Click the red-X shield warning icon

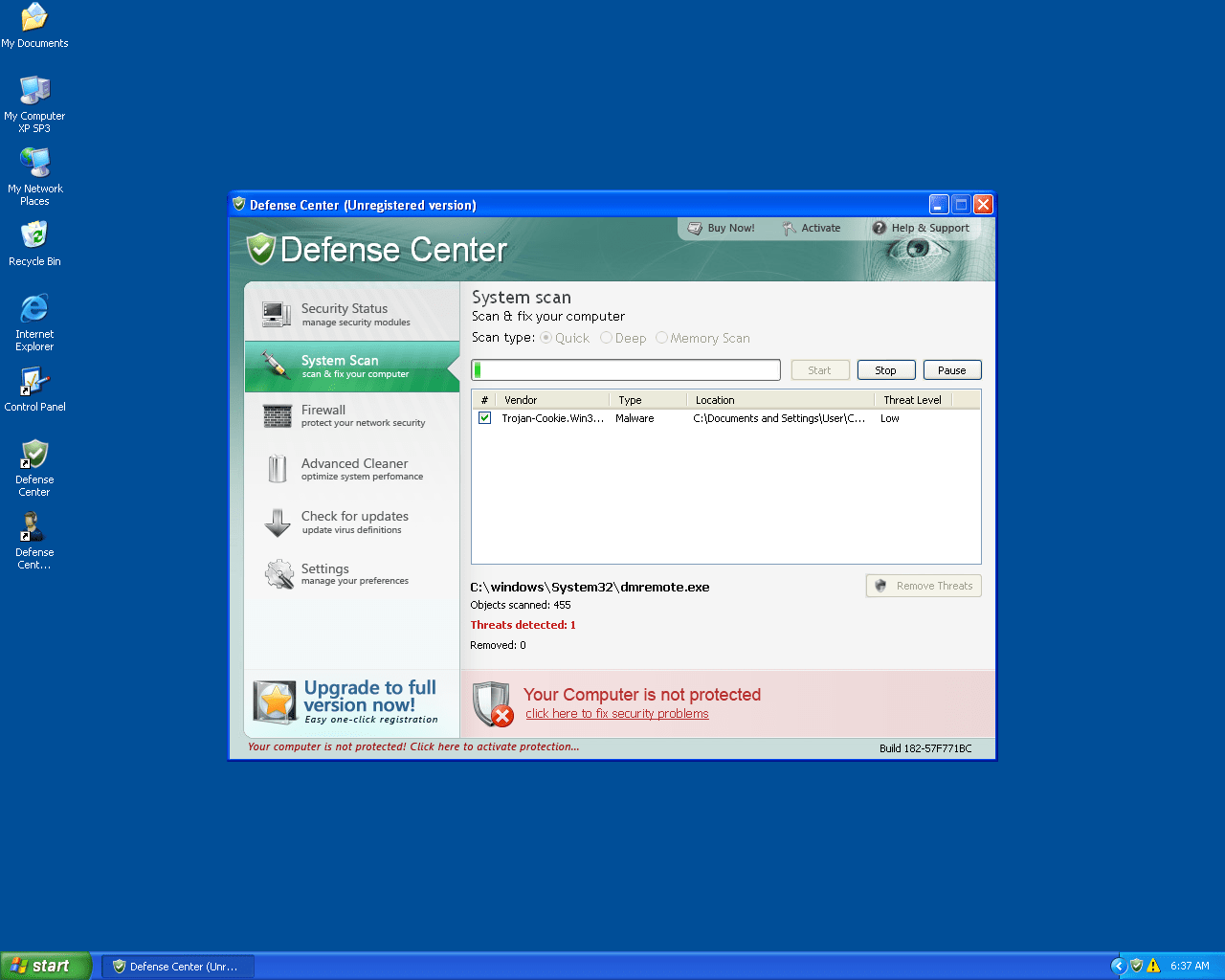[494, 704]
